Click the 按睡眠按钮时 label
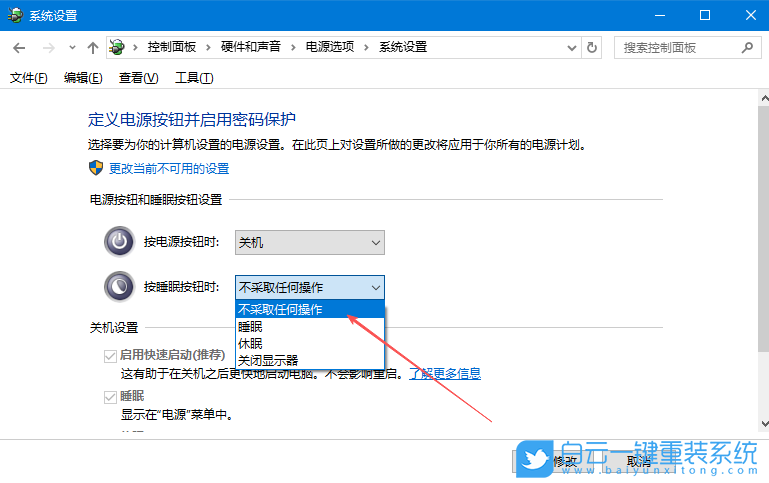This screenshot has height=483, width=769. pyautogui.click(x=181, y=287)
